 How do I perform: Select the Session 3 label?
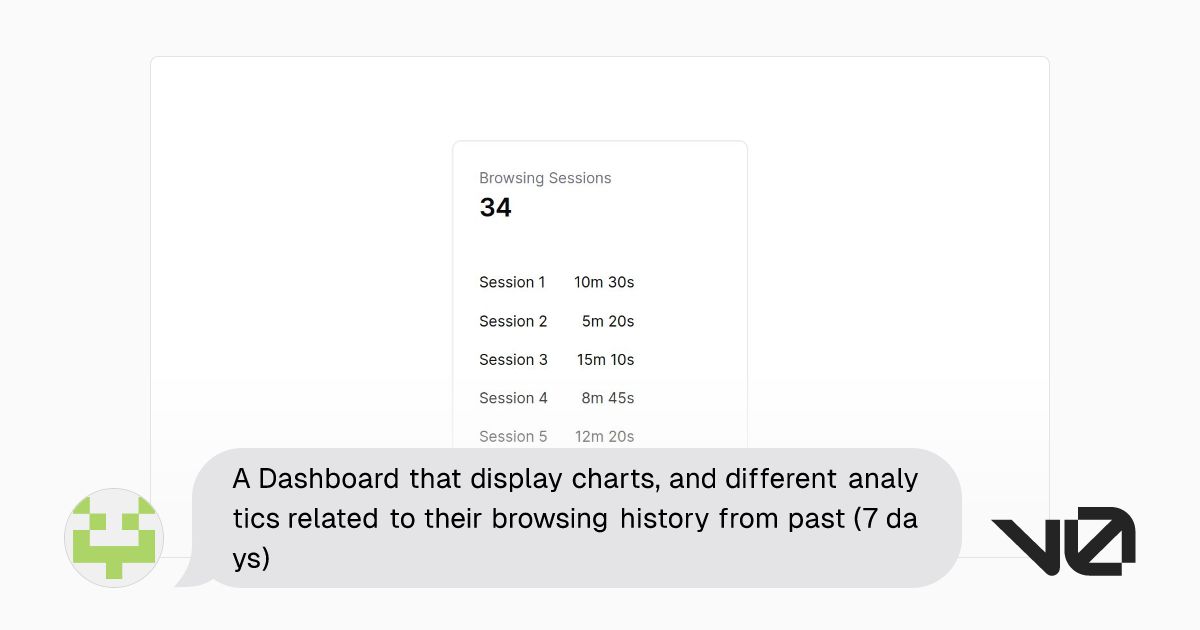point(513,359)
